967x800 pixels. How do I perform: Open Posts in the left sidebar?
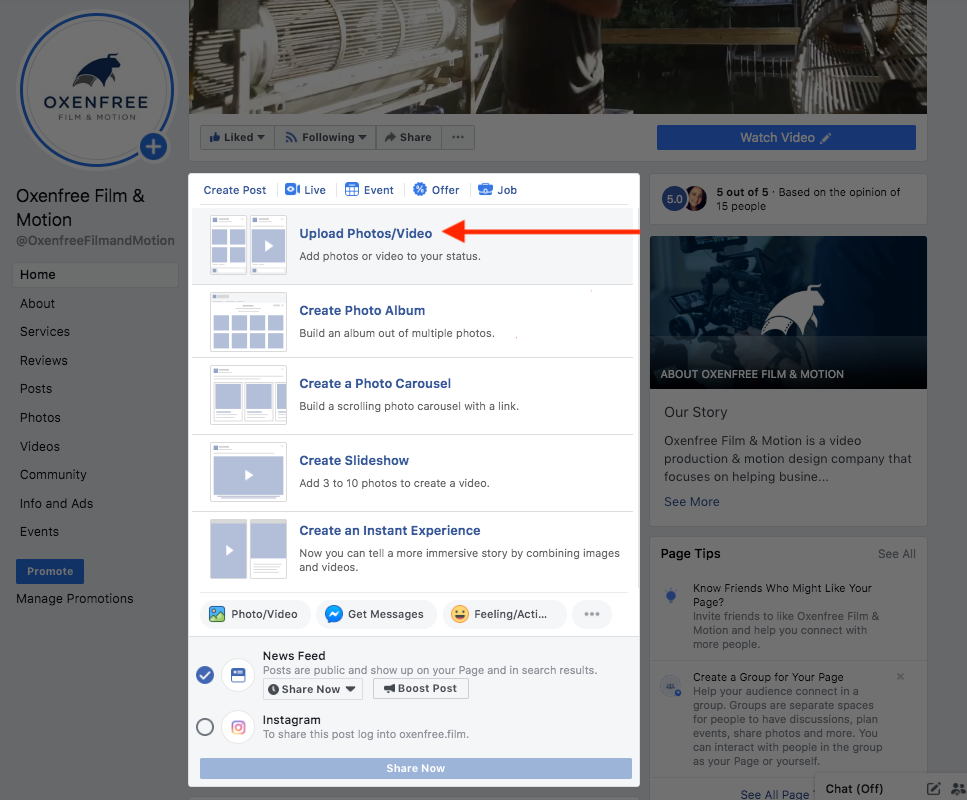tap(36, 389)
